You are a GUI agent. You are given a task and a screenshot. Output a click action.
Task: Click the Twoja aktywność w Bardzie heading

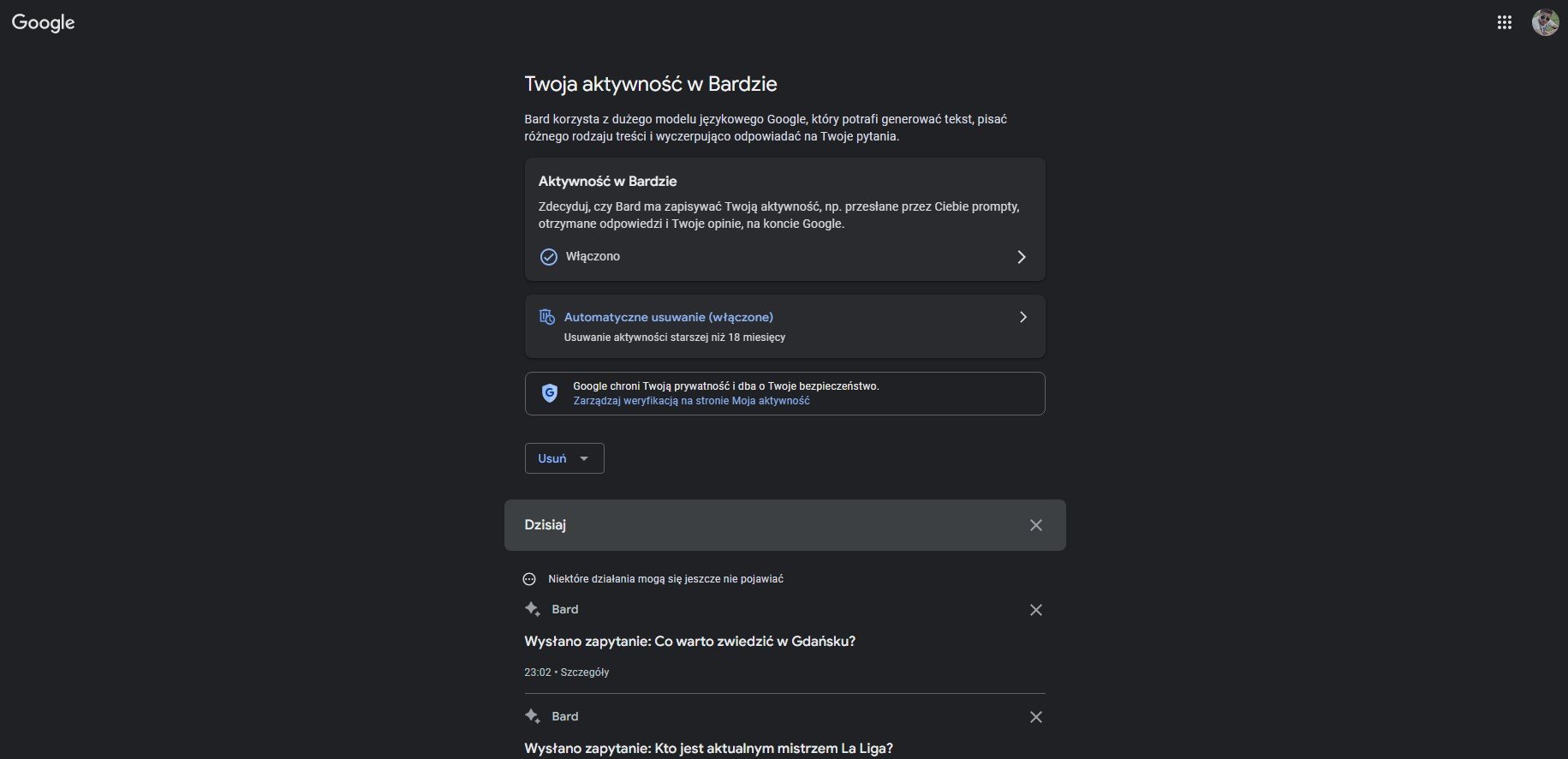click(651, 84)
